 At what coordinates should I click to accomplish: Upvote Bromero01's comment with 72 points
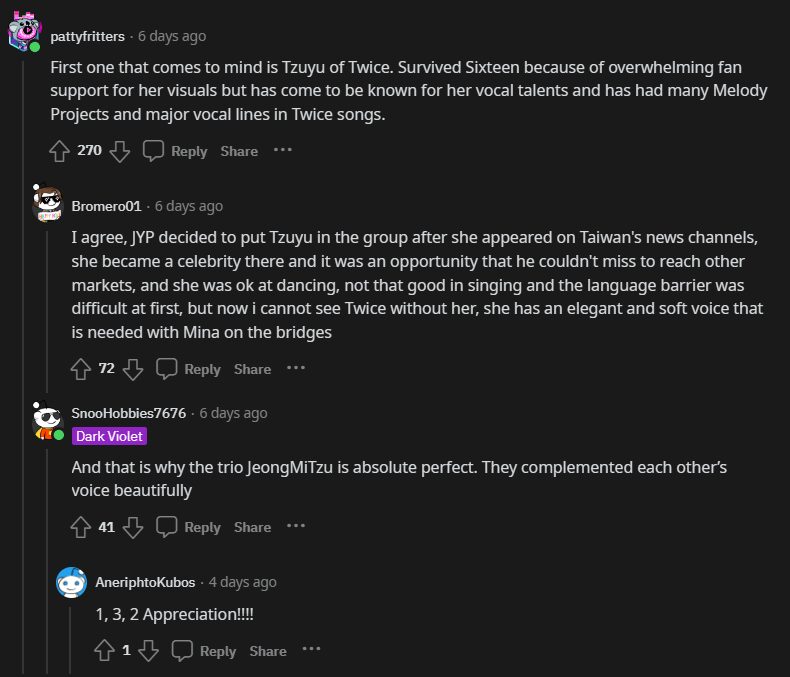point(81,369)
